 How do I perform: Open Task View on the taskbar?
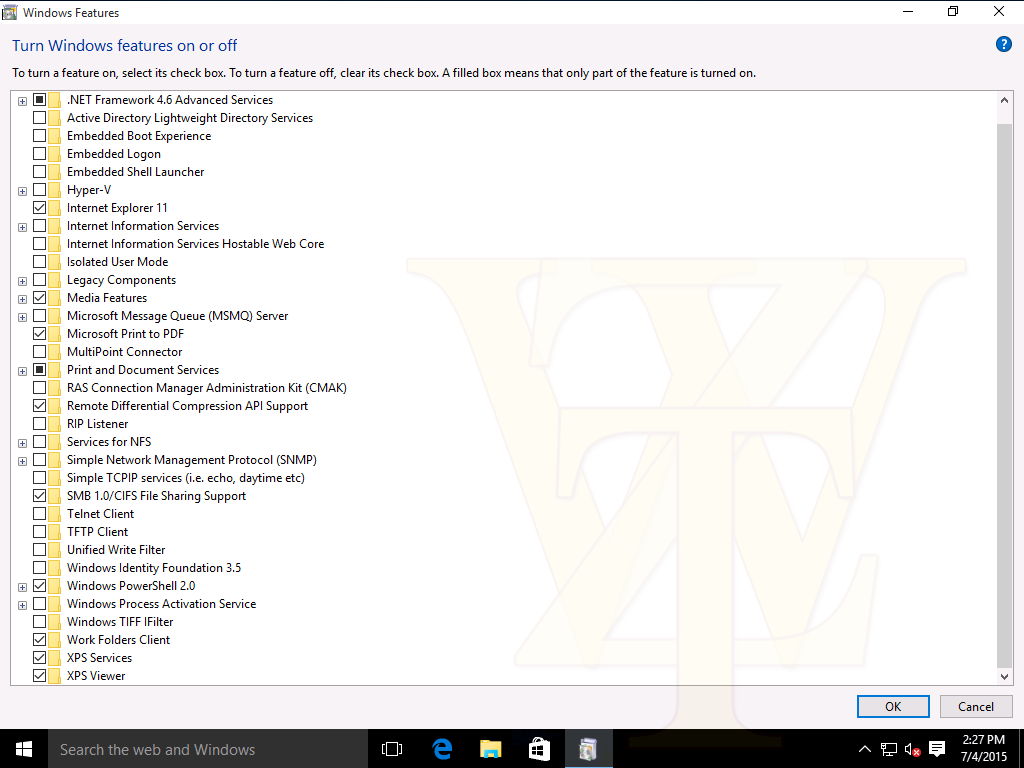pyautogui.click(x=392, y=749)
